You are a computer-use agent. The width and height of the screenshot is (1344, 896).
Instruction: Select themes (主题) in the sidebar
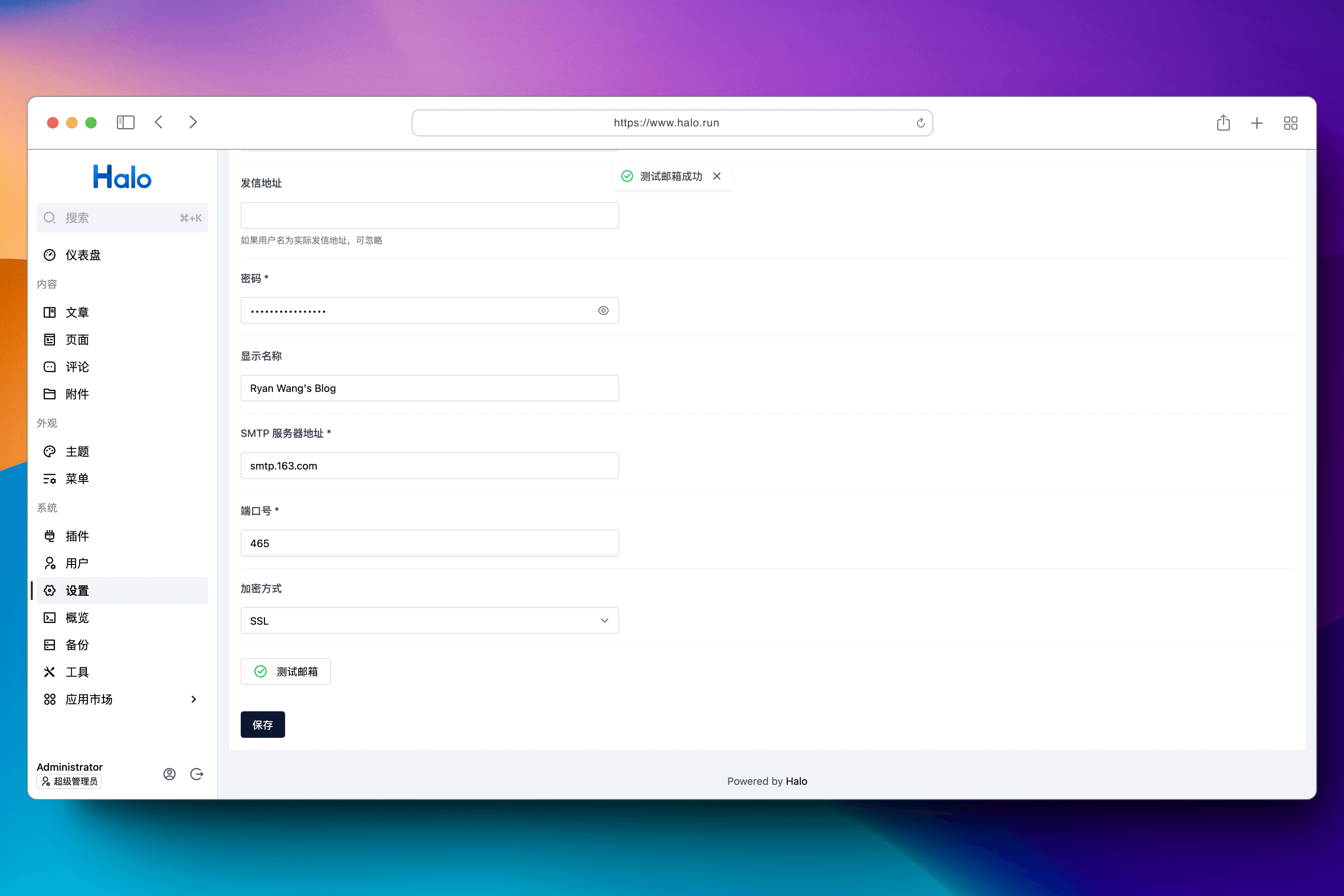122,451
